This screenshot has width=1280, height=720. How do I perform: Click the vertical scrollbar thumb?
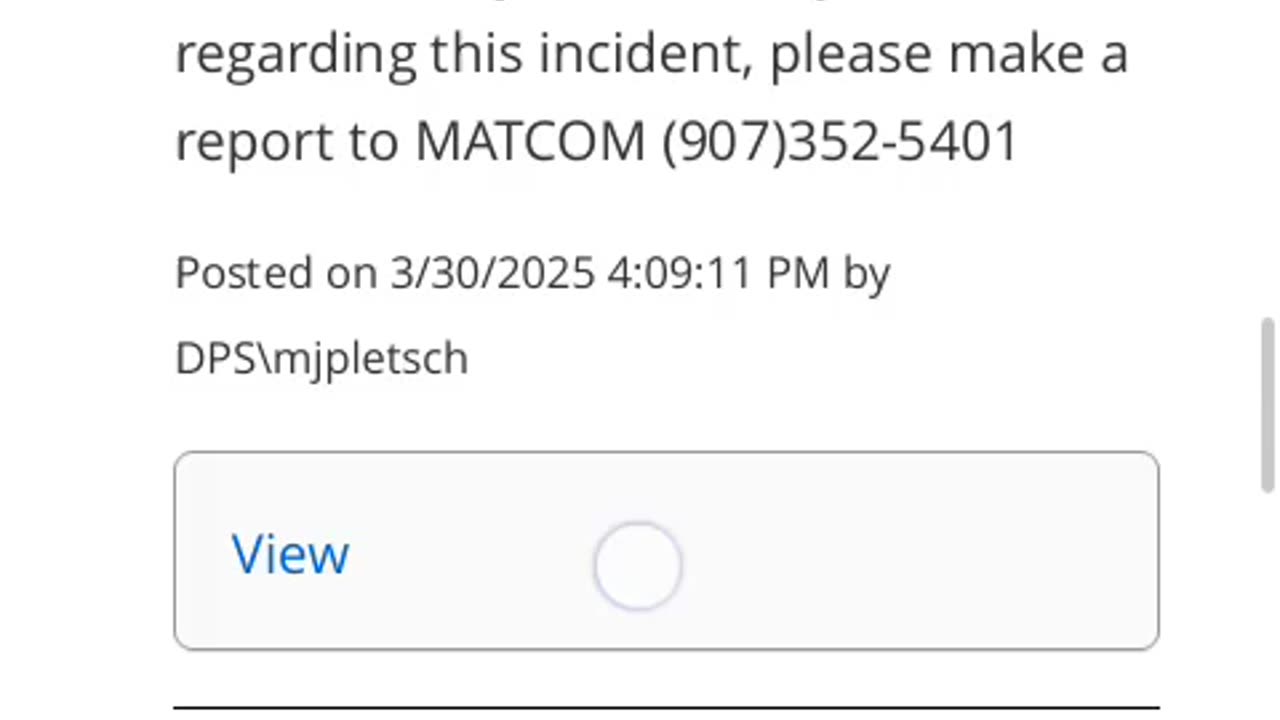(1268, 404)
